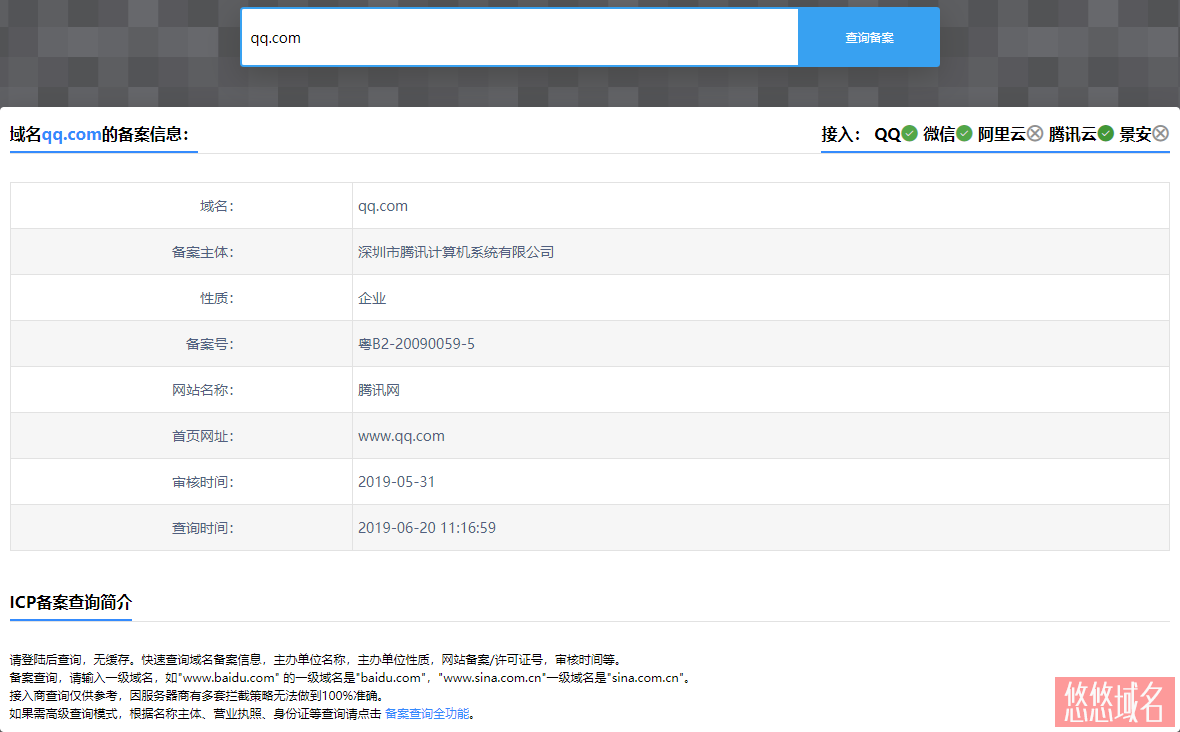Click the 接入: label
Image resolution: width=1180 pixels, height=732 pixels.
[x=841, y=135]
